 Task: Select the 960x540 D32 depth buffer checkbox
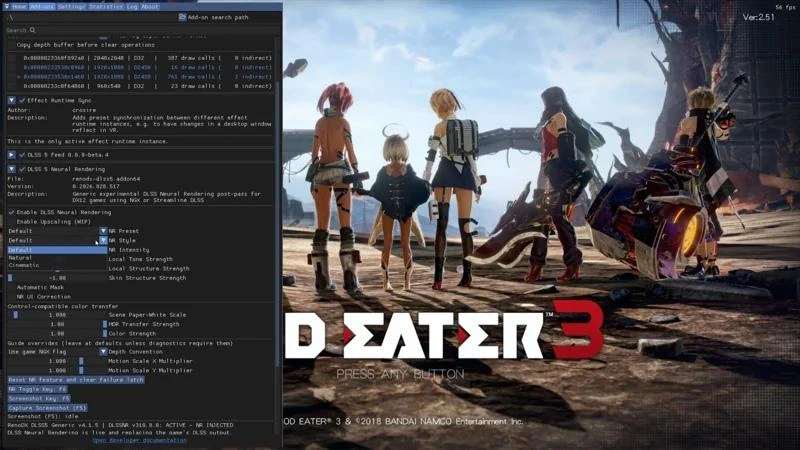point(12,86)
